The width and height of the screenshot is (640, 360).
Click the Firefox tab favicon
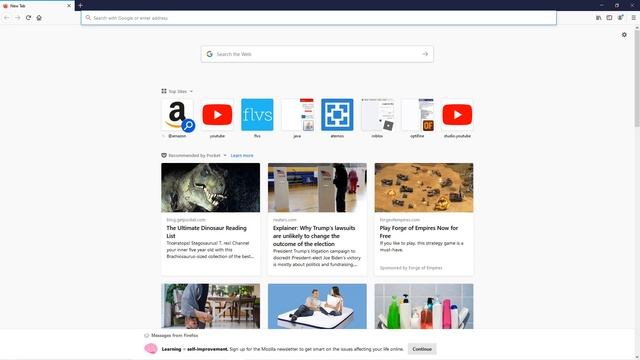(5, 6)
